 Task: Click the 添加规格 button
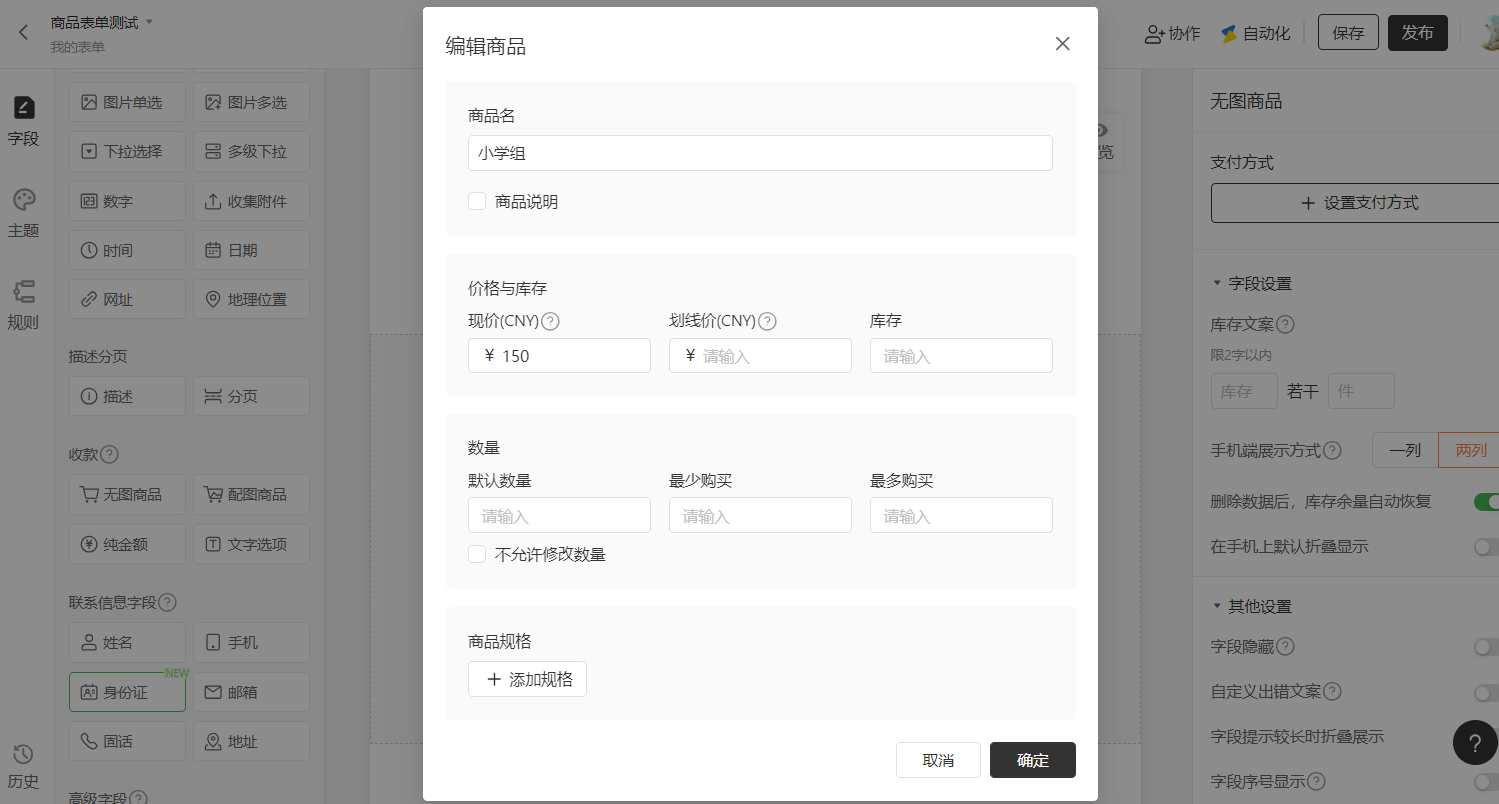point(527,679)
